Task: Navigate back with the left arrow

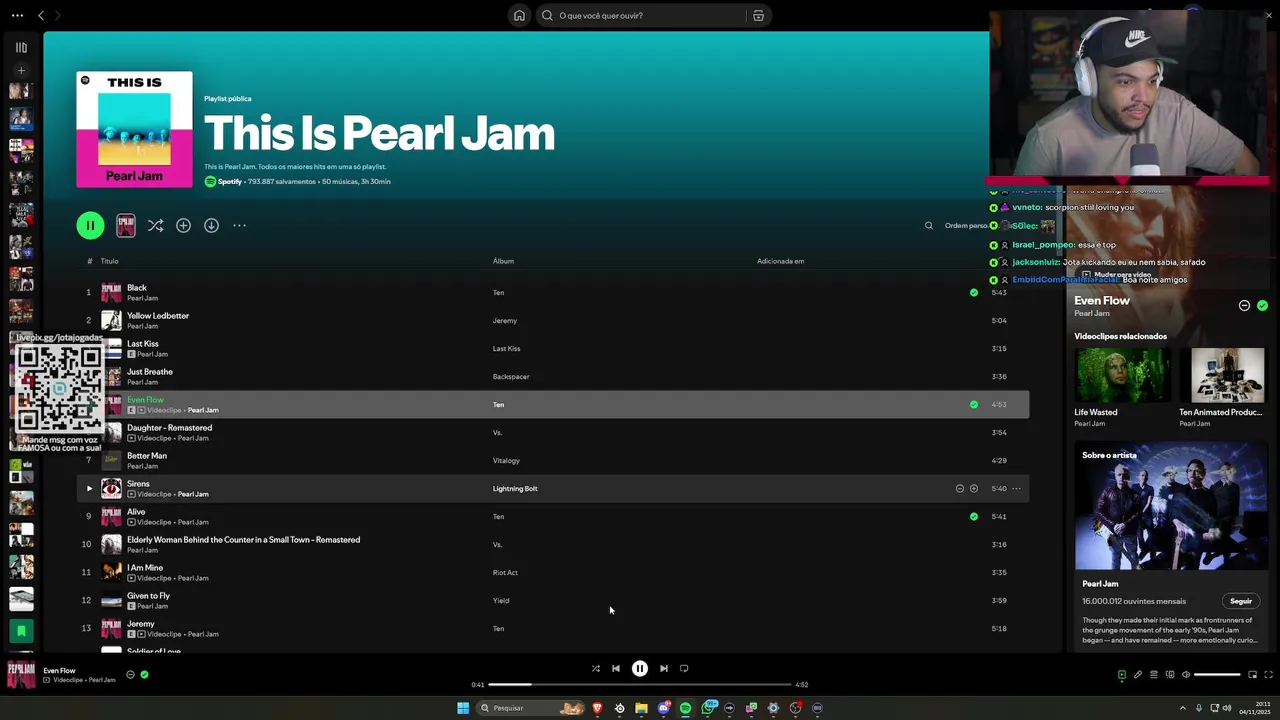Action: point(41,15)
